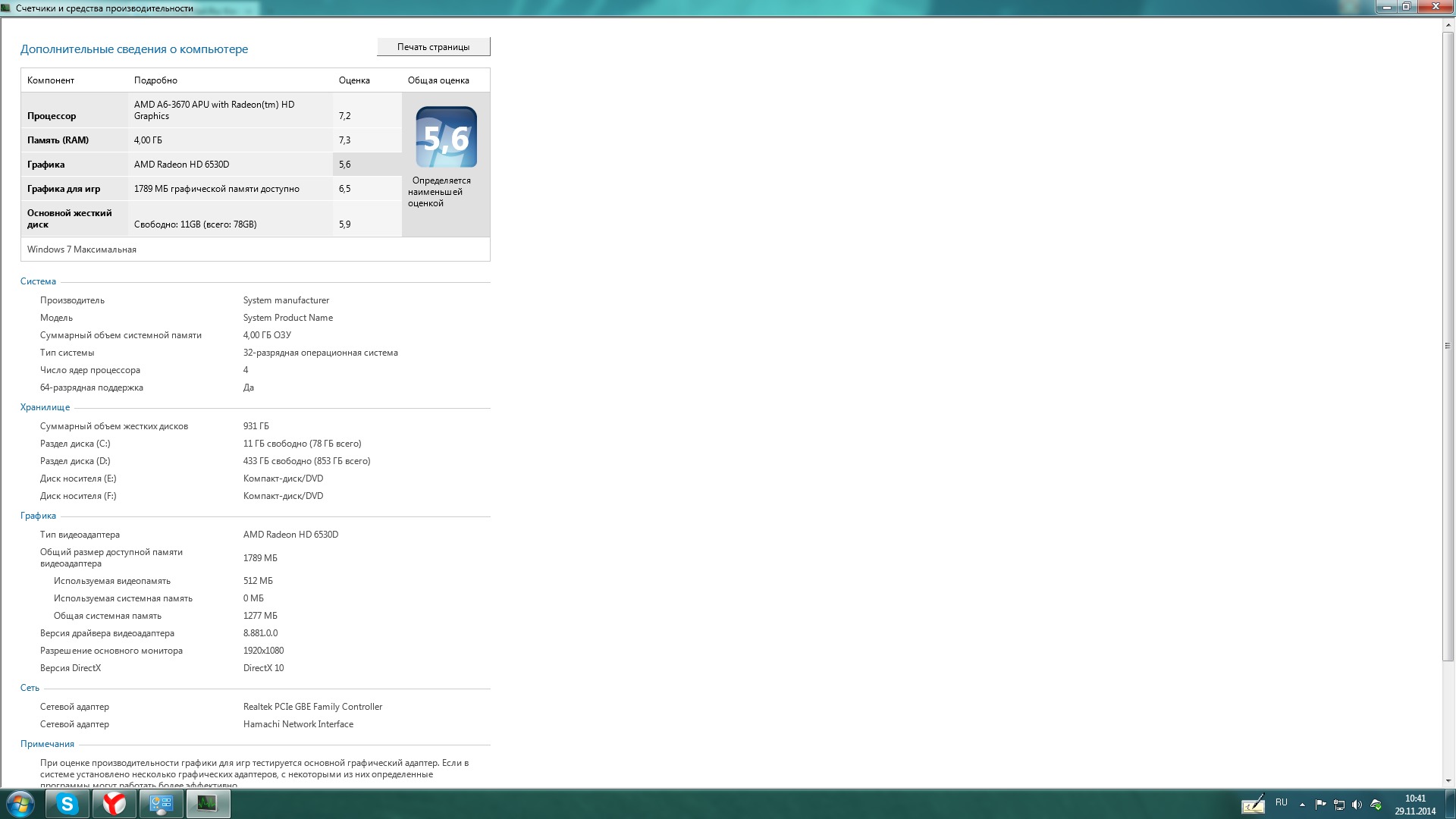1456x819 pixels.
Task: Click Диск носителя (F:) label
Action: point(78,496)
